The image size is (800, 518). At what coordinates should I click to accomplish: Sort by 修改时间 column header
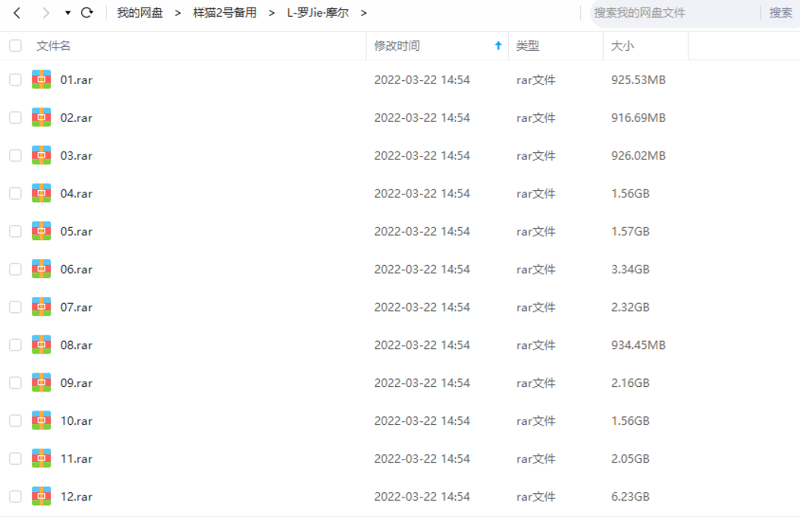point(397,46)
